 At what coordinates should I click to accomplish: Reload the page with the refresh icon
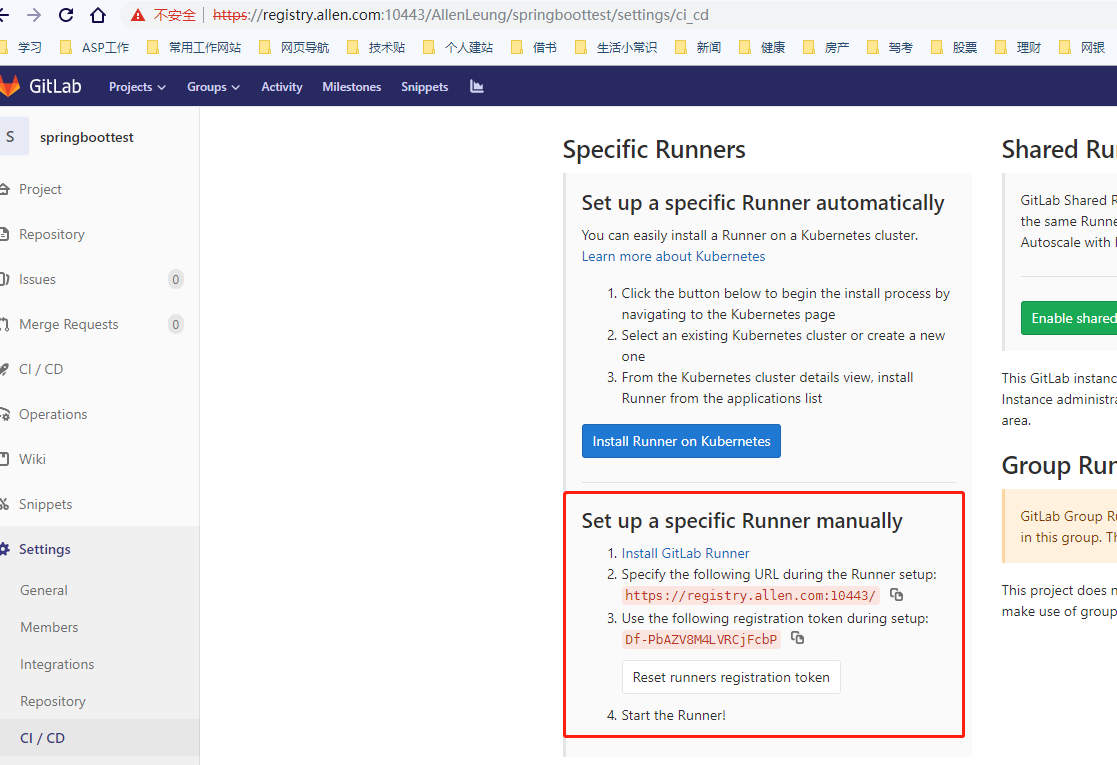coord(65,14)
